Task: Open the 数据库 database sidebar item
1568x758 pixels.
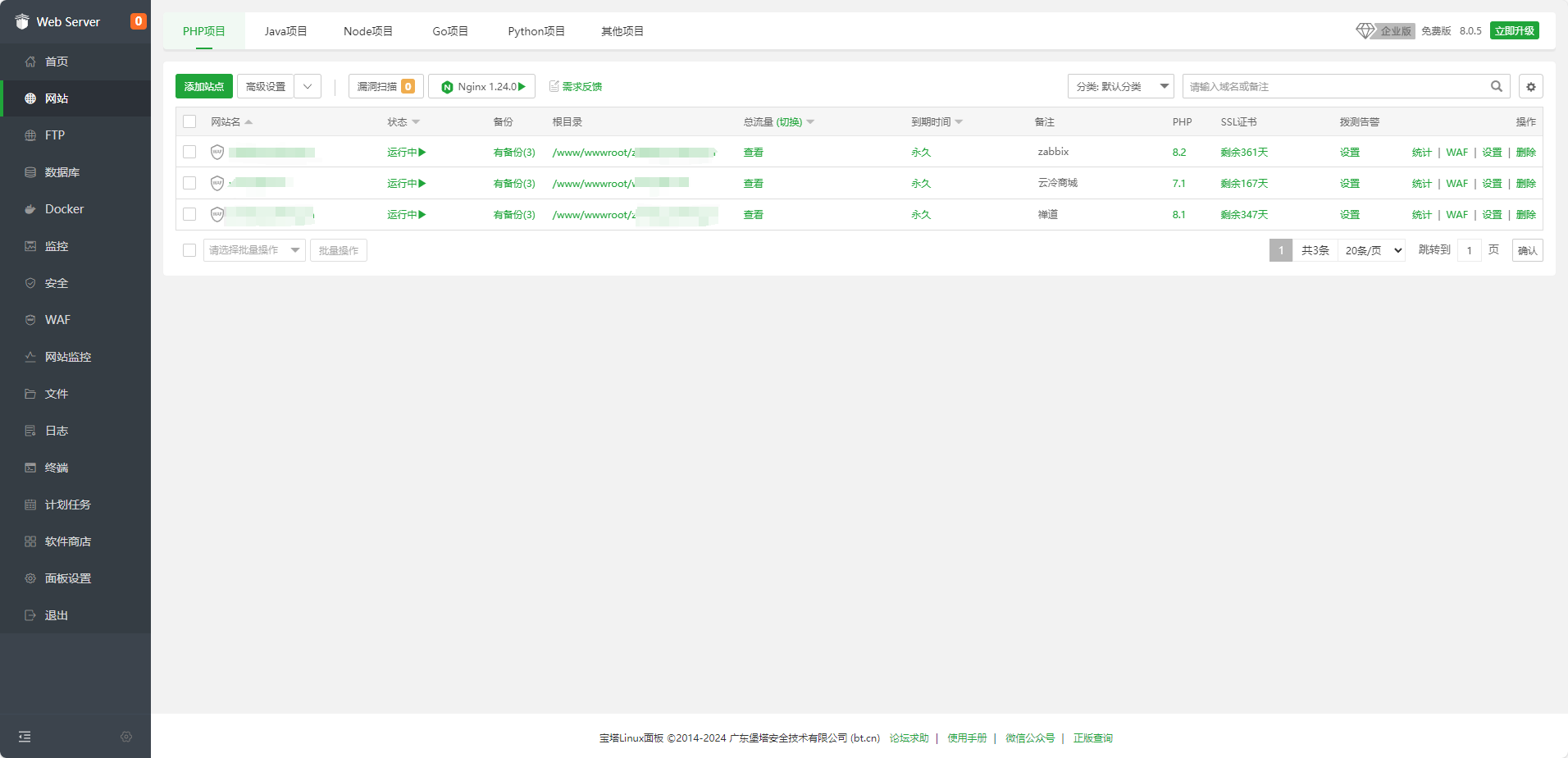Action: coord(75,172)
